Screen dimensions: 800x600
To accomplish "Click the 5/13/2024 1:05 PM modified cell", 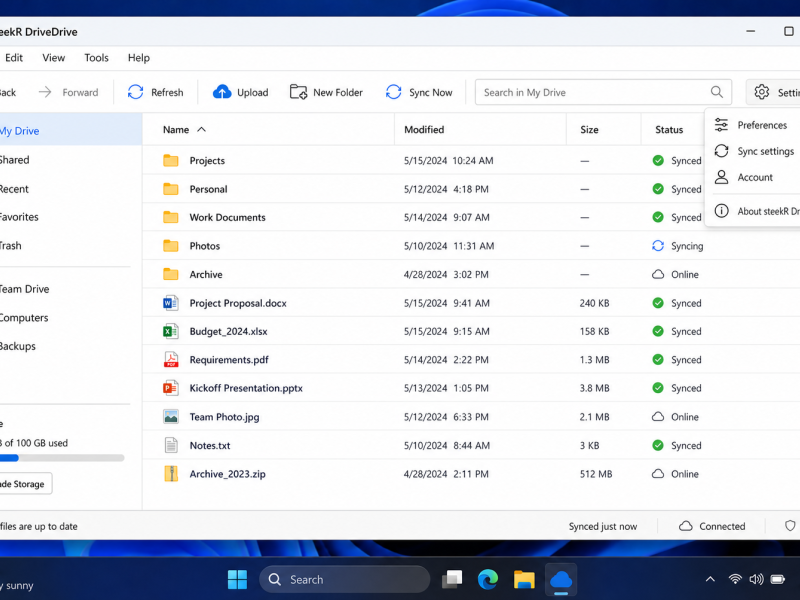I will coord(446,388).
